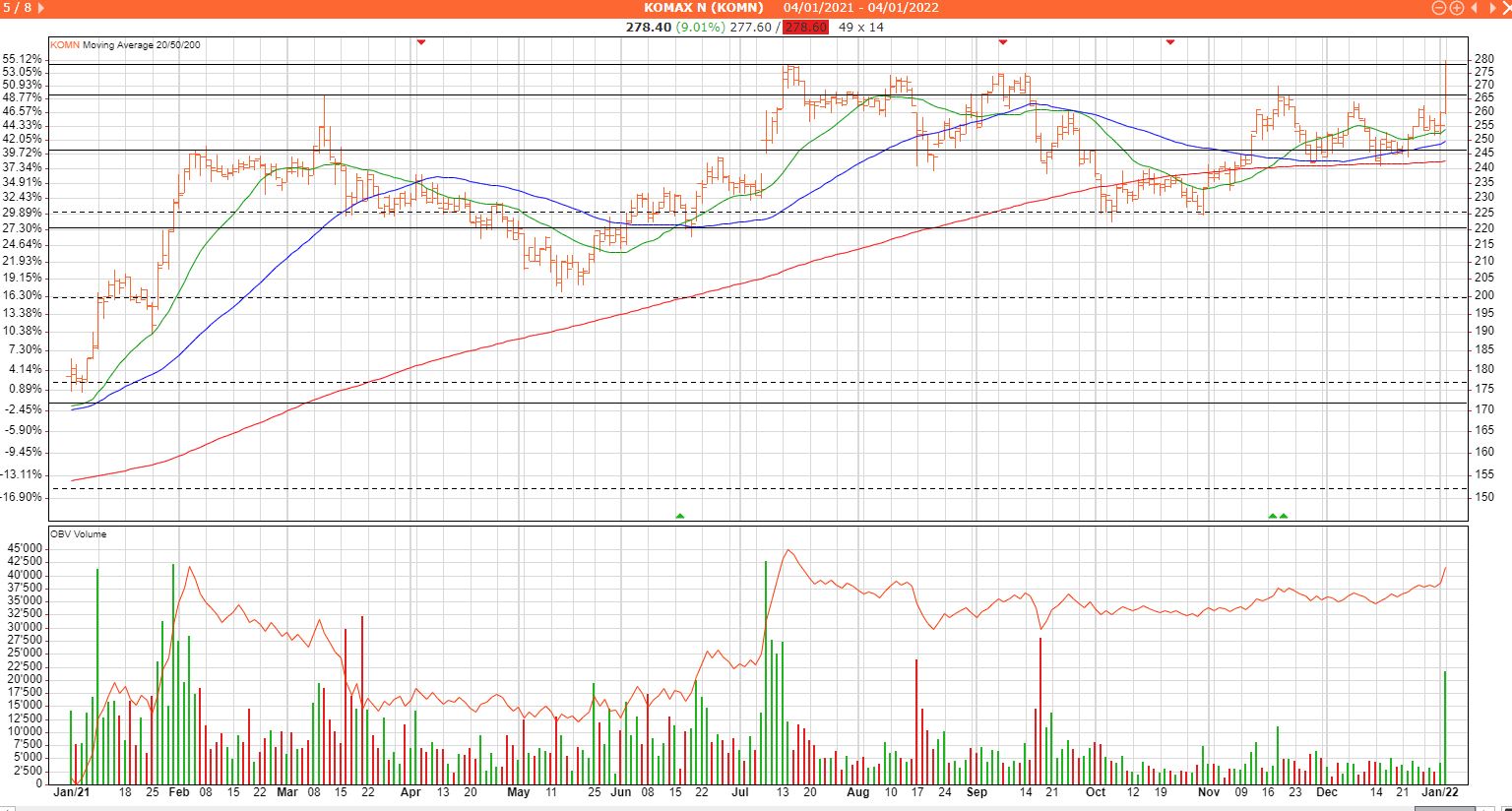
Task: Click the 5 / 8 page counter
Action: 17,8
